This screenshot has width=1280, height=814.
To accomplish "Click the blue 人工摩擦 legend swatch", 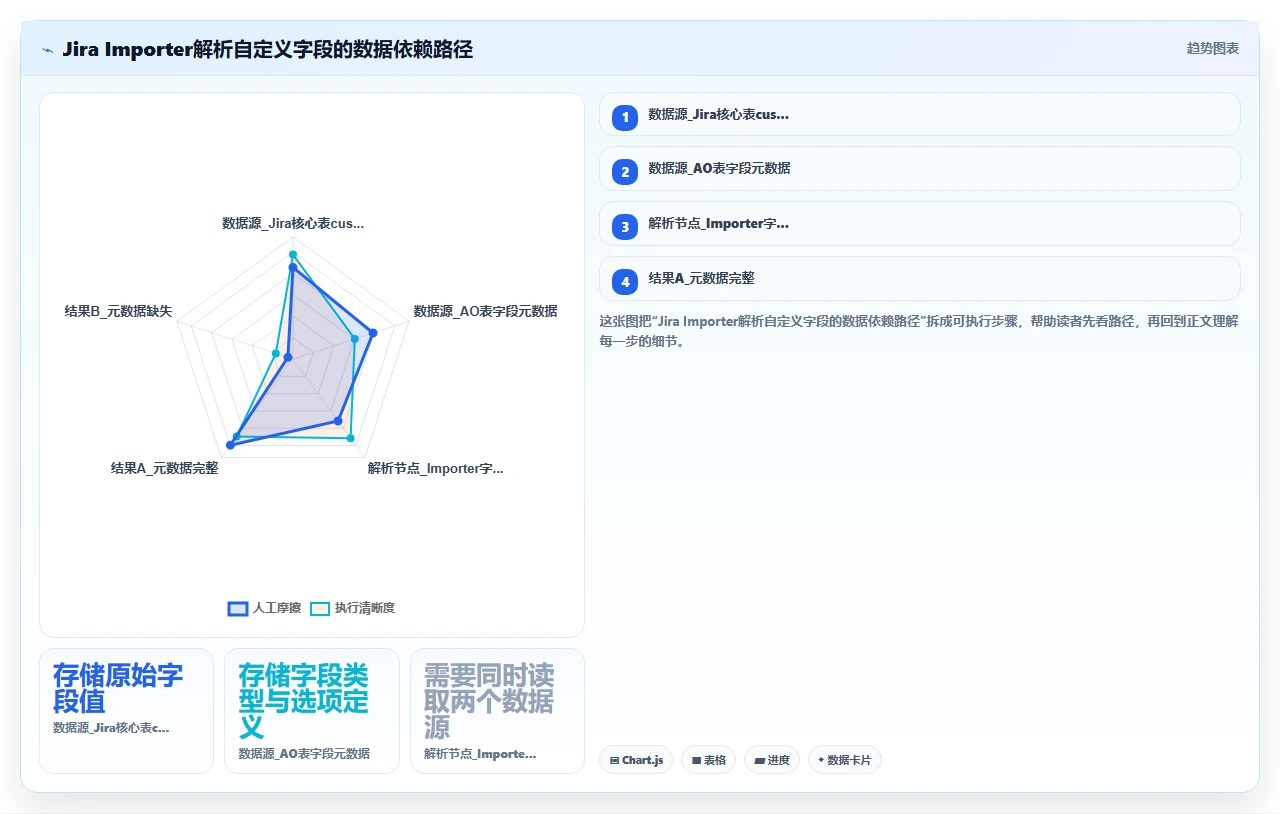I will click(x=238, y=608).
